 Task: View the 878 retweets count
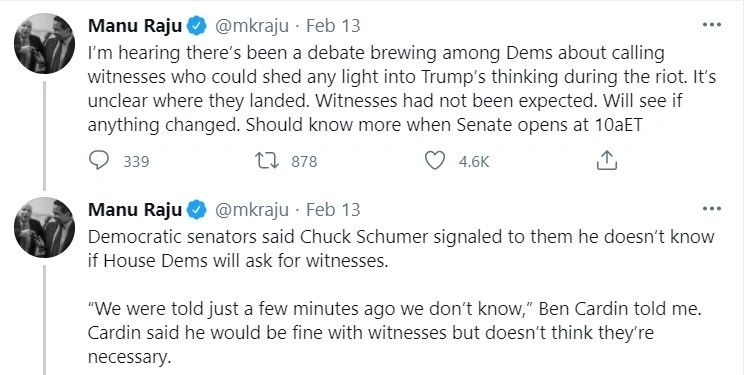tap(304, 161)
